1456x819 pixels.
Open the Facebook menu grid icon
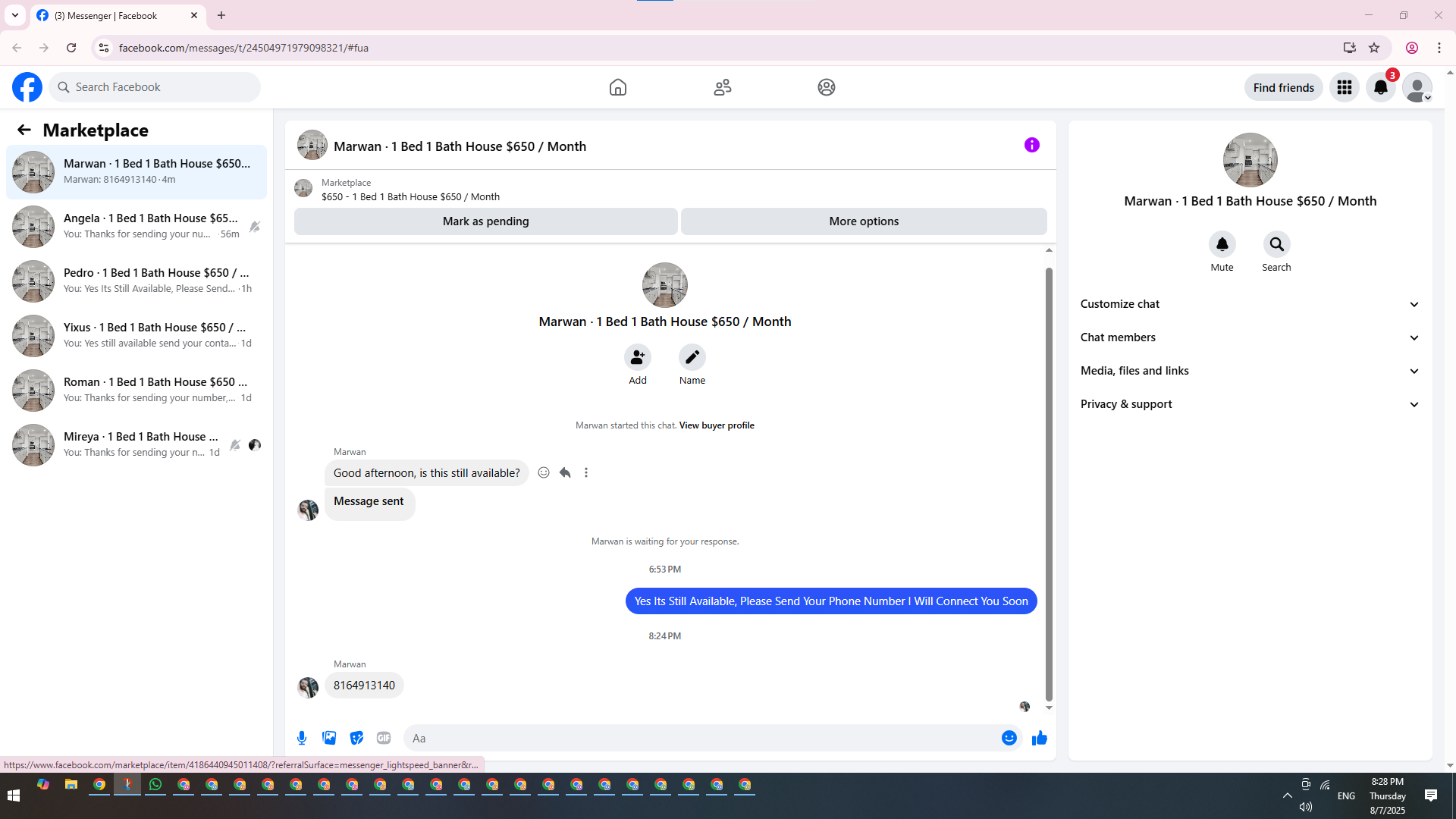coord(1345,87)
